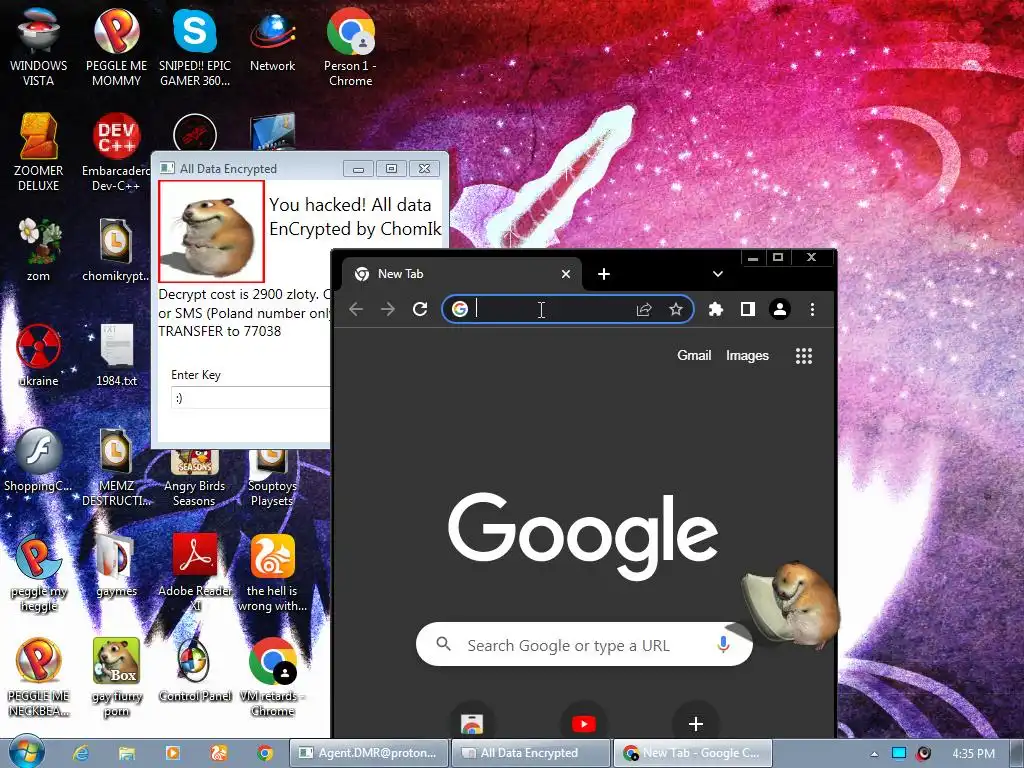Viewport: 1024px width, 768px height.
Task: Open Souptoys Playsets shortcut
Action: (272, 479)
